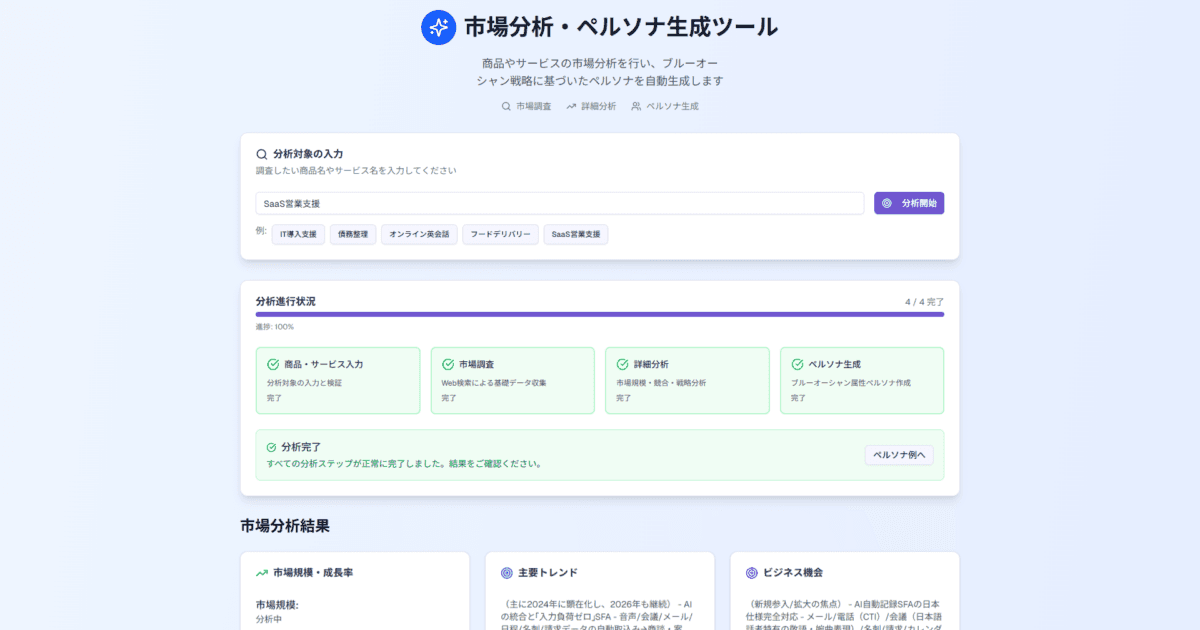Screen dimensions: 1200x630
Task: Click the purple 4/4 progress bar
Action: click(600, 314)
